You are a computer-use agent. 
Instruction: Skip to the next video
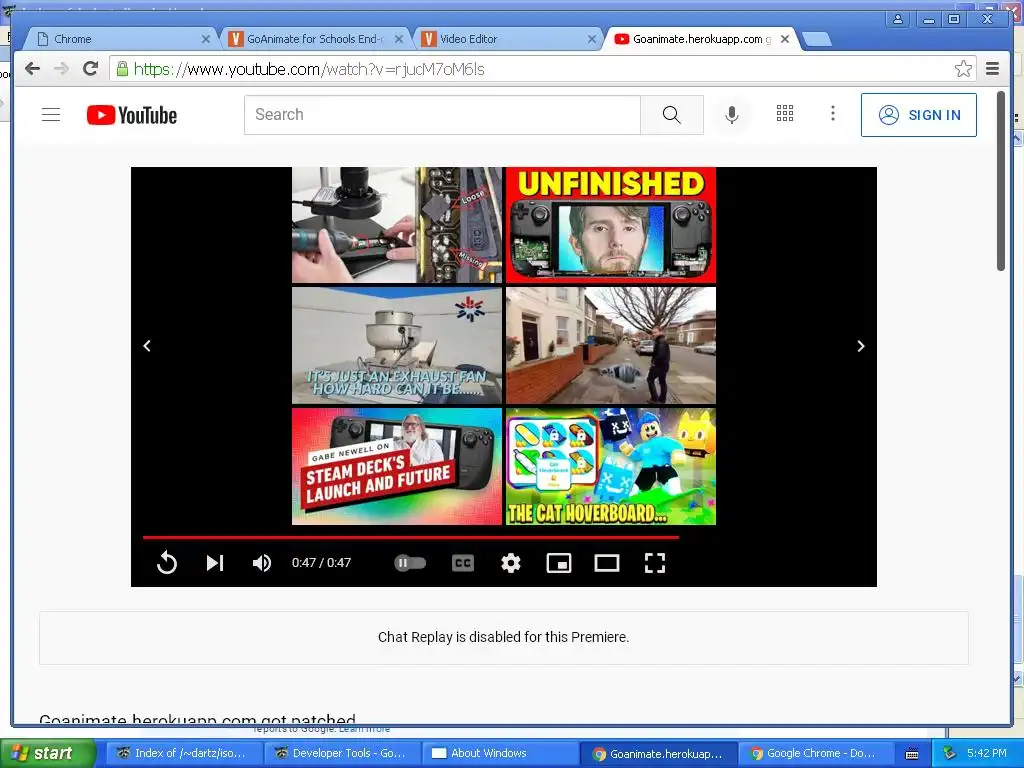coord(215,562)
